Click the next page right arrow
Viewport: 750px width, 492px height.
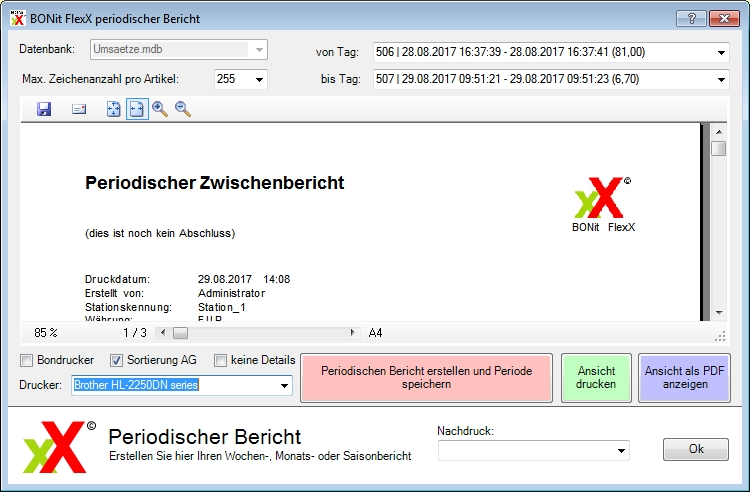[x=353, y=333]
